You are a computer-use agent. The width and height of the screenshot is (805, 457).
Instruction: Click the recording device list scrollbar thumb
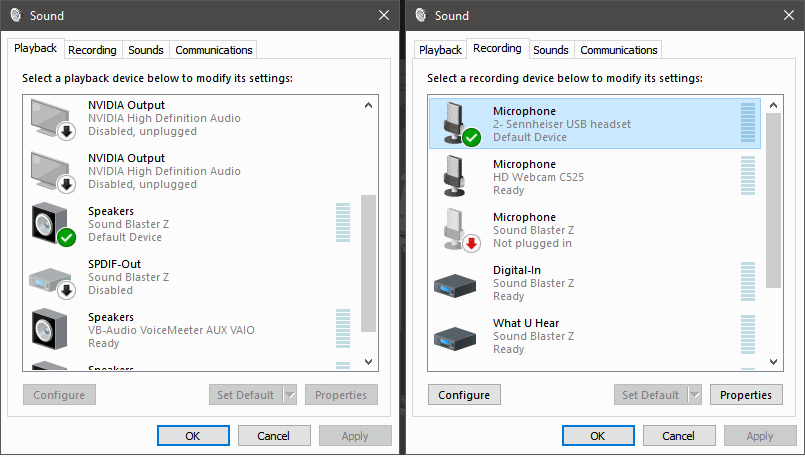[773, 200]
